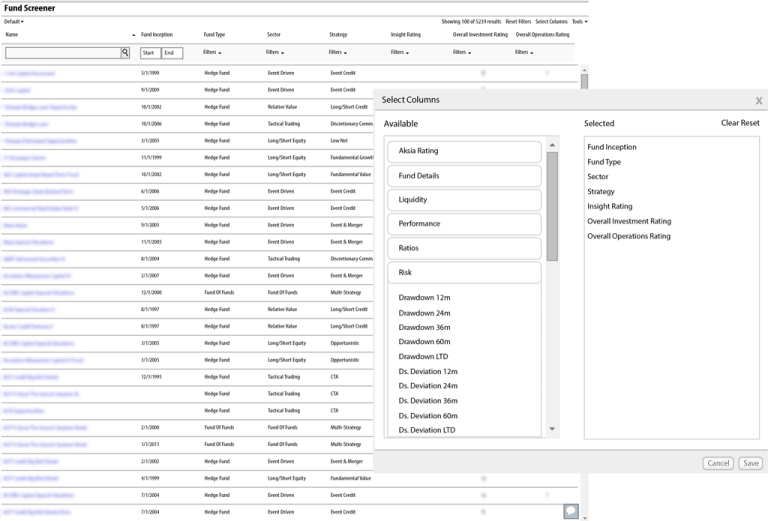This screenshot has height=521, width=768.
Task: Open the Default view dropdown
Action: pyautogui.click(x=13, y=21)
